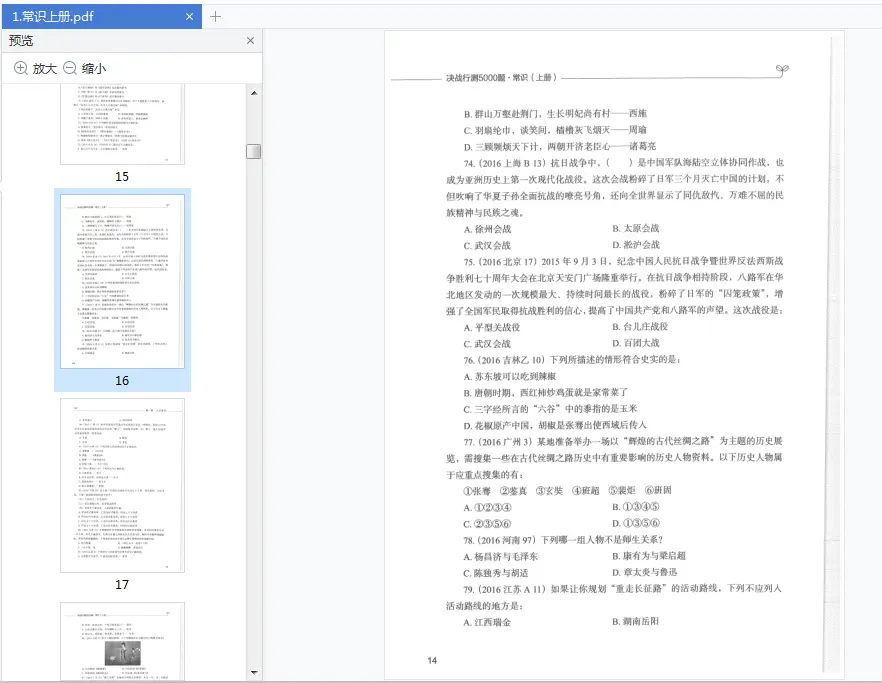The width and height of the screenshot is (882, 683).
Task: Select page 17 thumbnail
Action: [122, 486]
